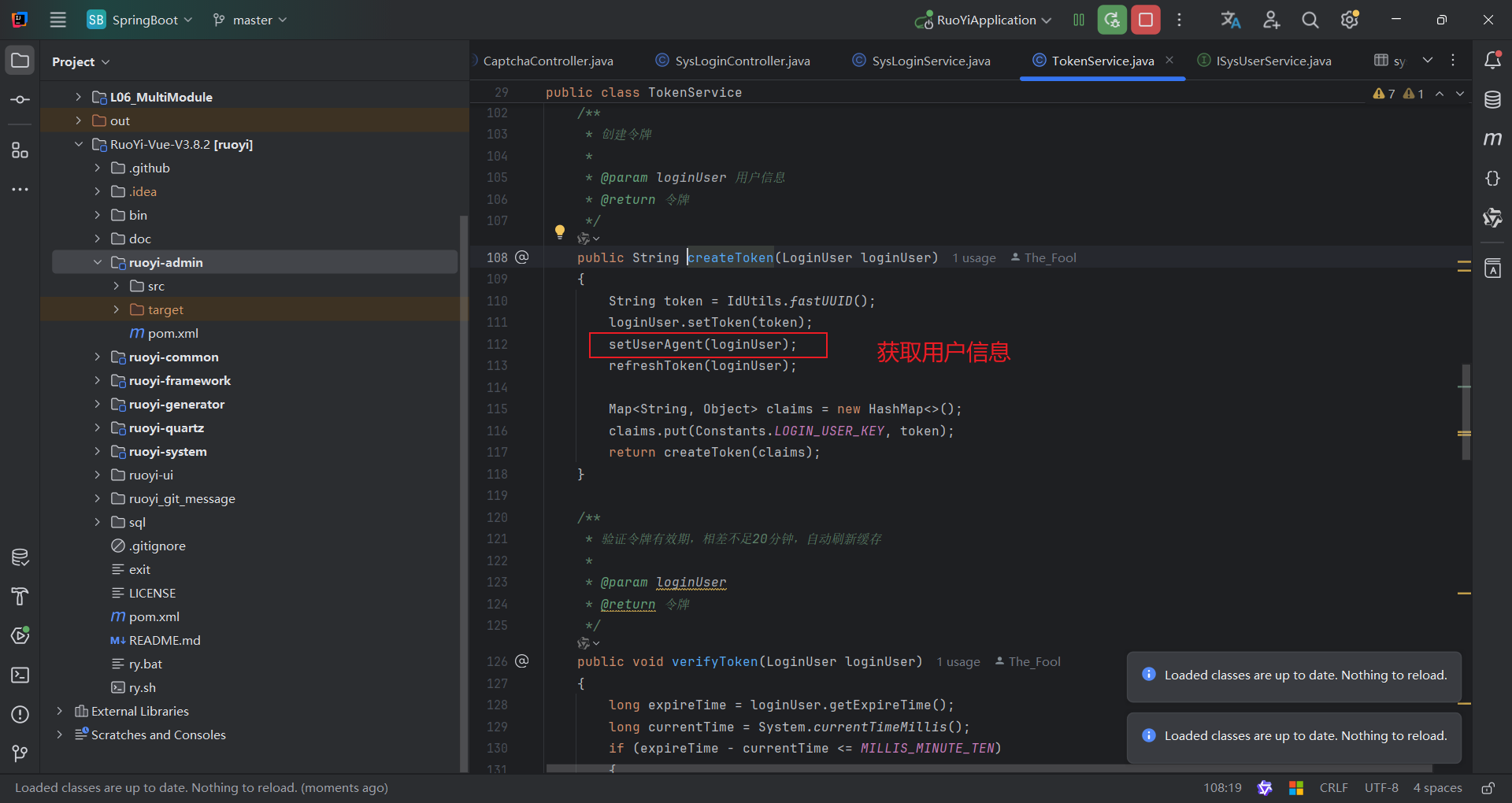Expand the ruoyi-system module
The width and height of the screenshot is (1512, 803).
(97, 451)
